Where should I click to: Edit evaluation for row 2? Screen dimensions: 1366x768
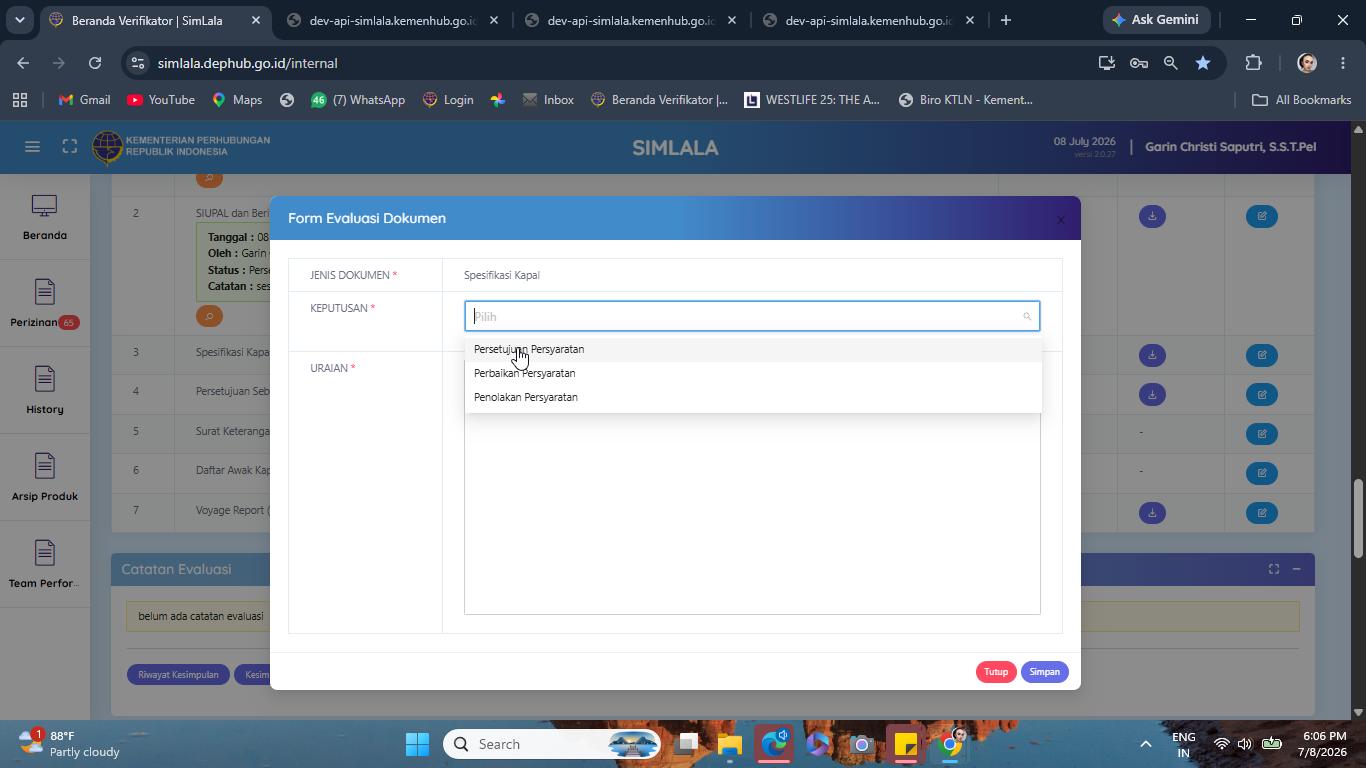(x=1262, y=216)
